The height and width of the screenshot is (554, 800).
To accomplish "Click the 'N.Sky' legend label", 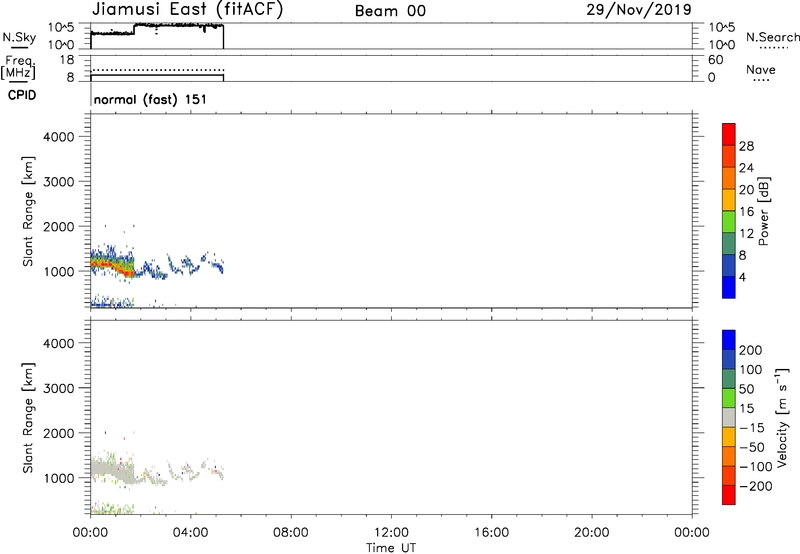I will 19,37.
